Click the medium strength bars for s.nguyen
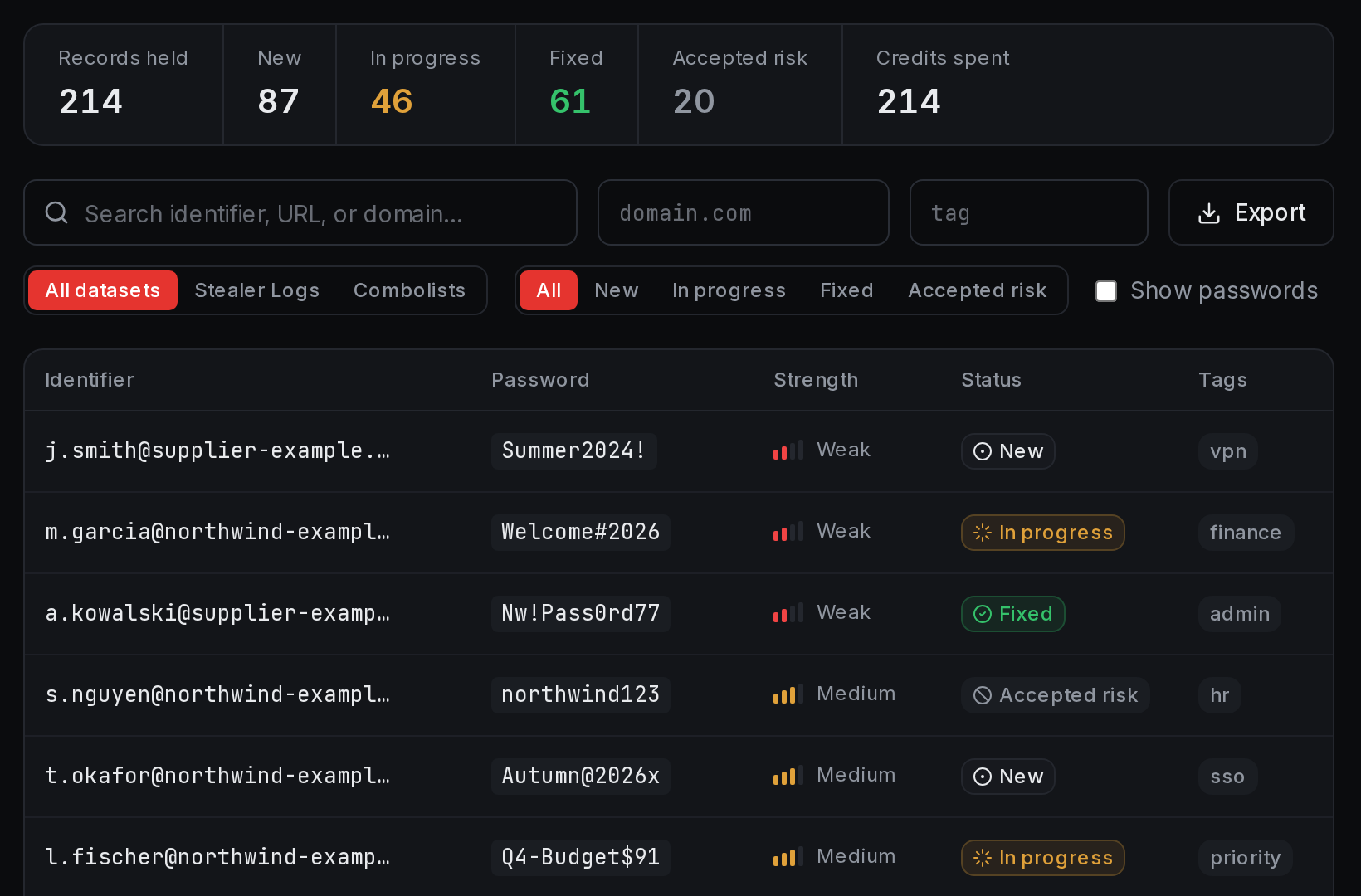The height and width of the screenshot is (896, 1361). tap(788, 694)
